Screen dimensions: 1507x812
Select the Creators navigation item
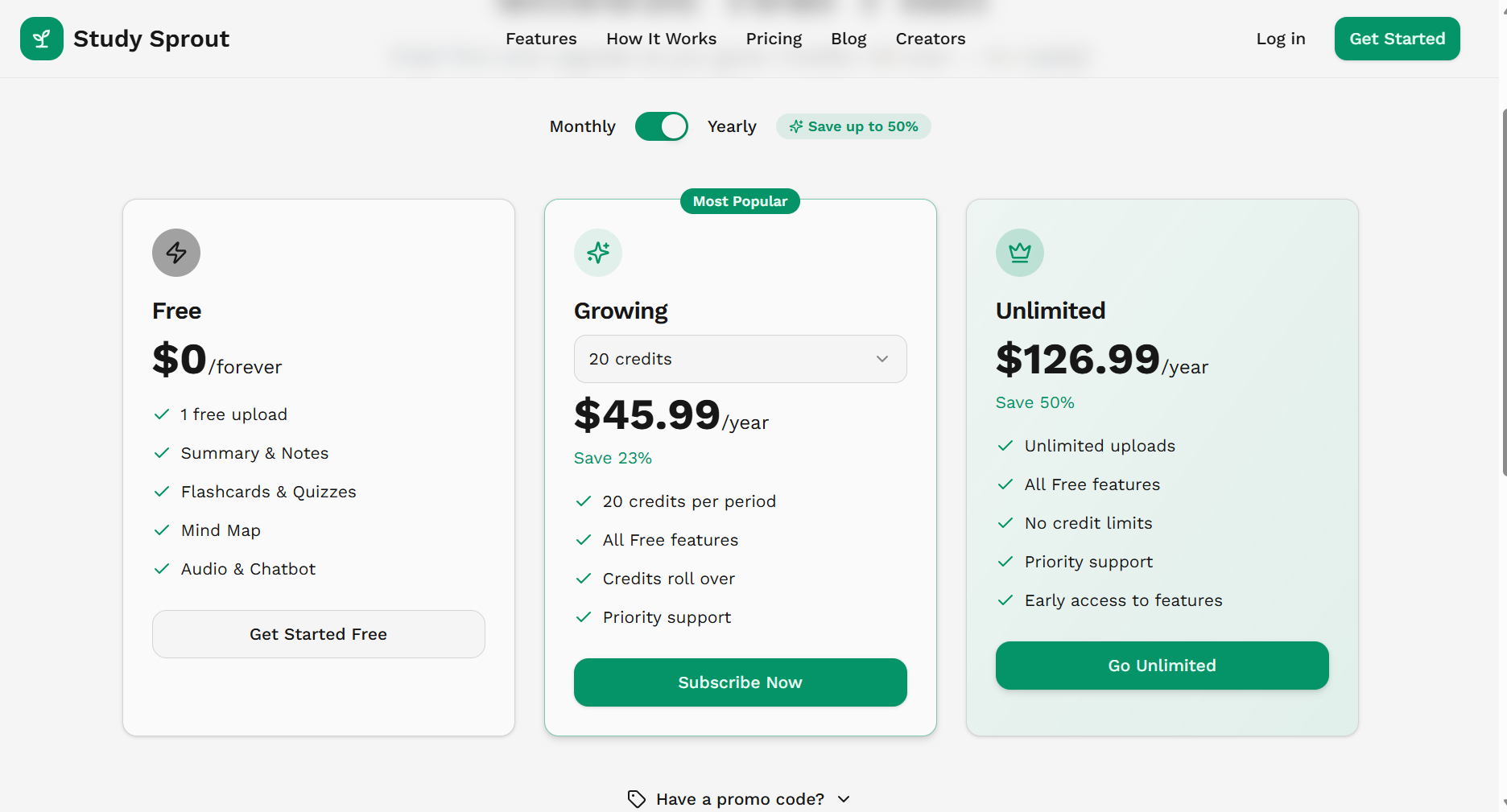(930, 38)
